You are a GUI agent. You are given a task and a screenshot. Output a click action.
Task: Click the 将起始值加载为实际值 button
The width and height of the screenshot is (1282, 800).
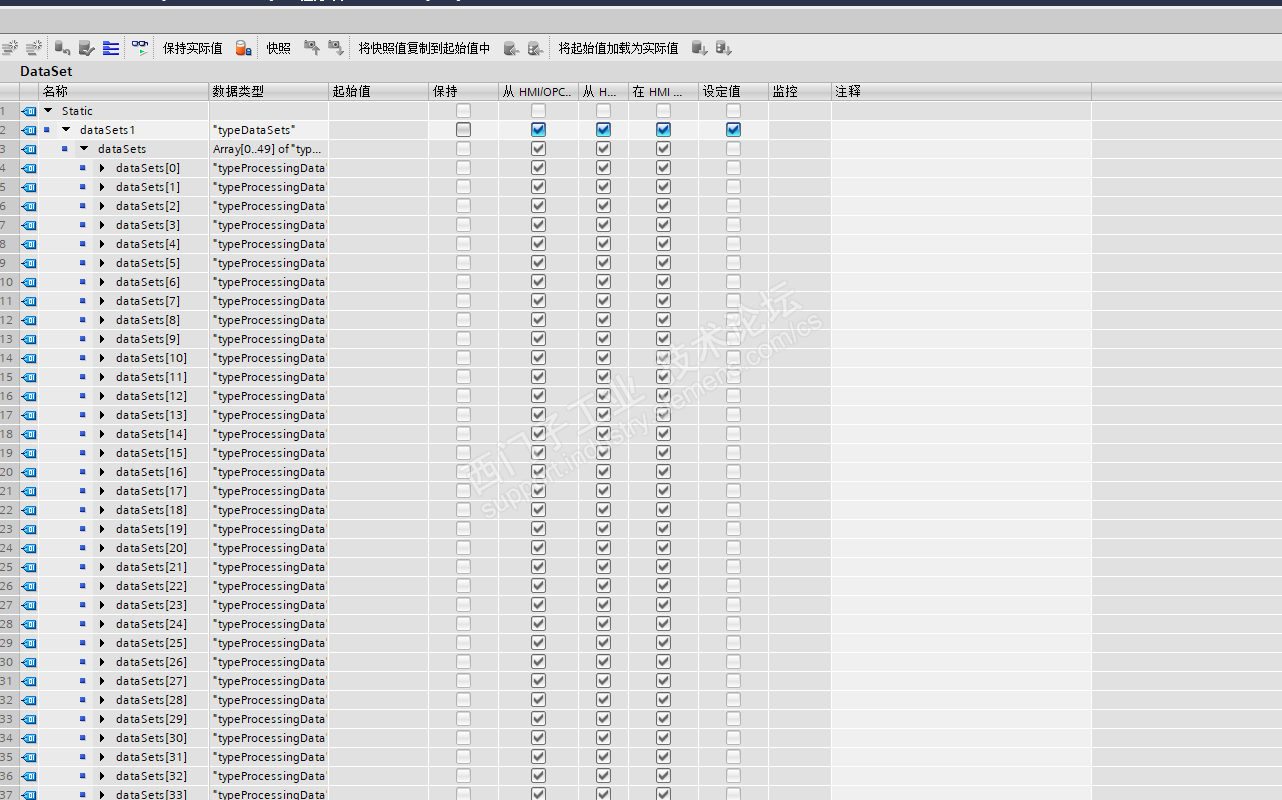click(618, 48)
